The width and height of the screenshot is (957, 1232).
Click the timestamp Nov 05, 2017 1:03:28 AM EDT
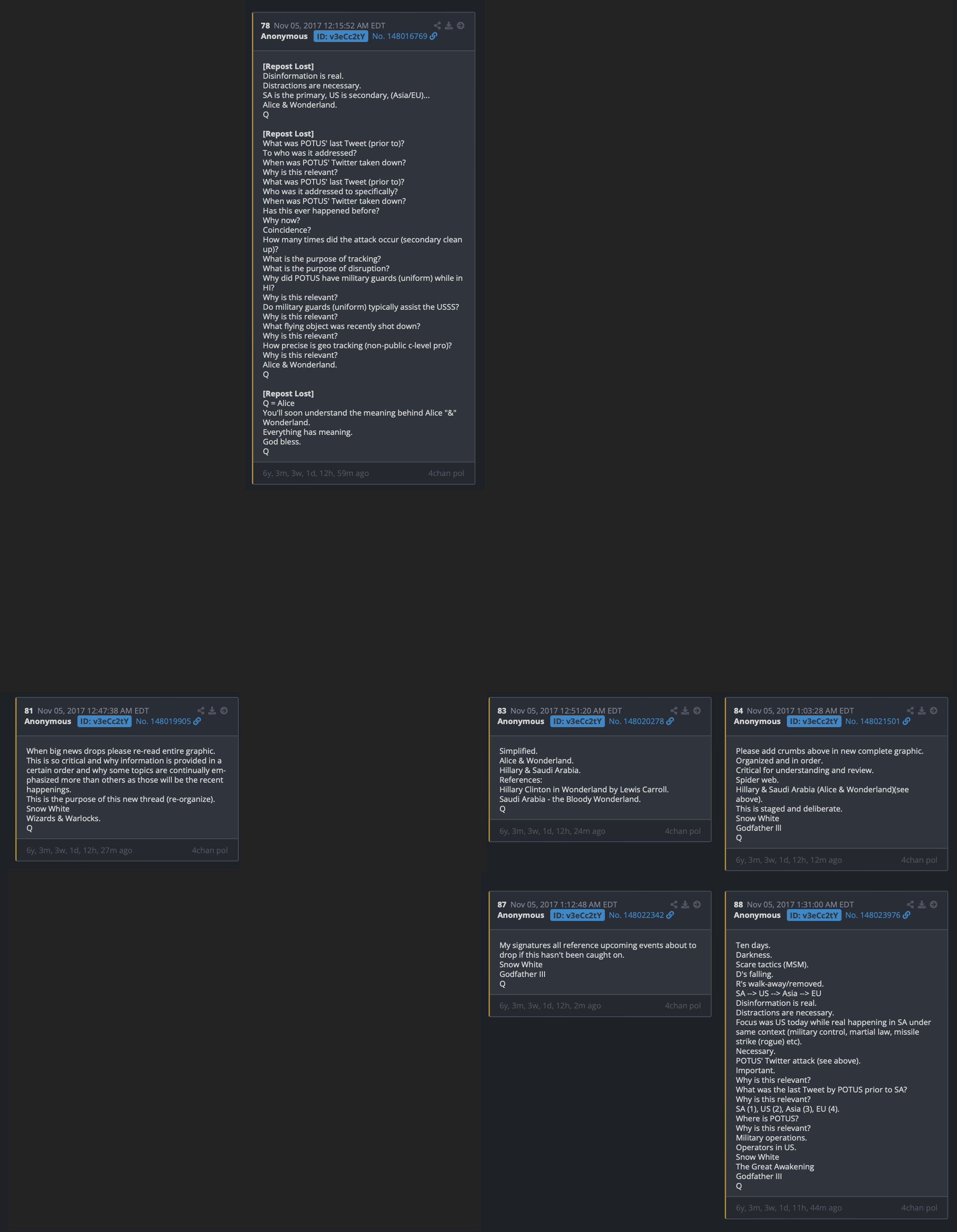click(x=801, y=711)
